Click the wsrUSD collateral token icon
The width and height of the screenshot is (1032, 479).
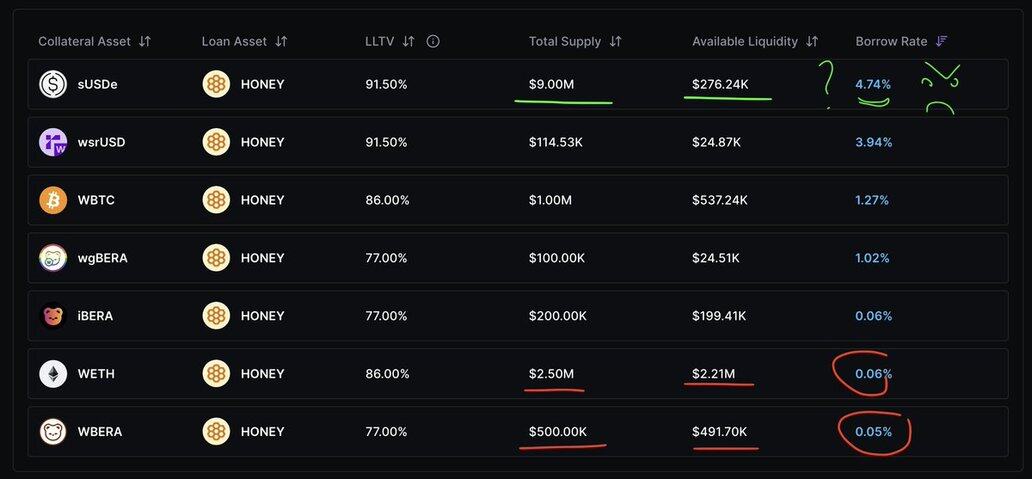click(53, 142)
